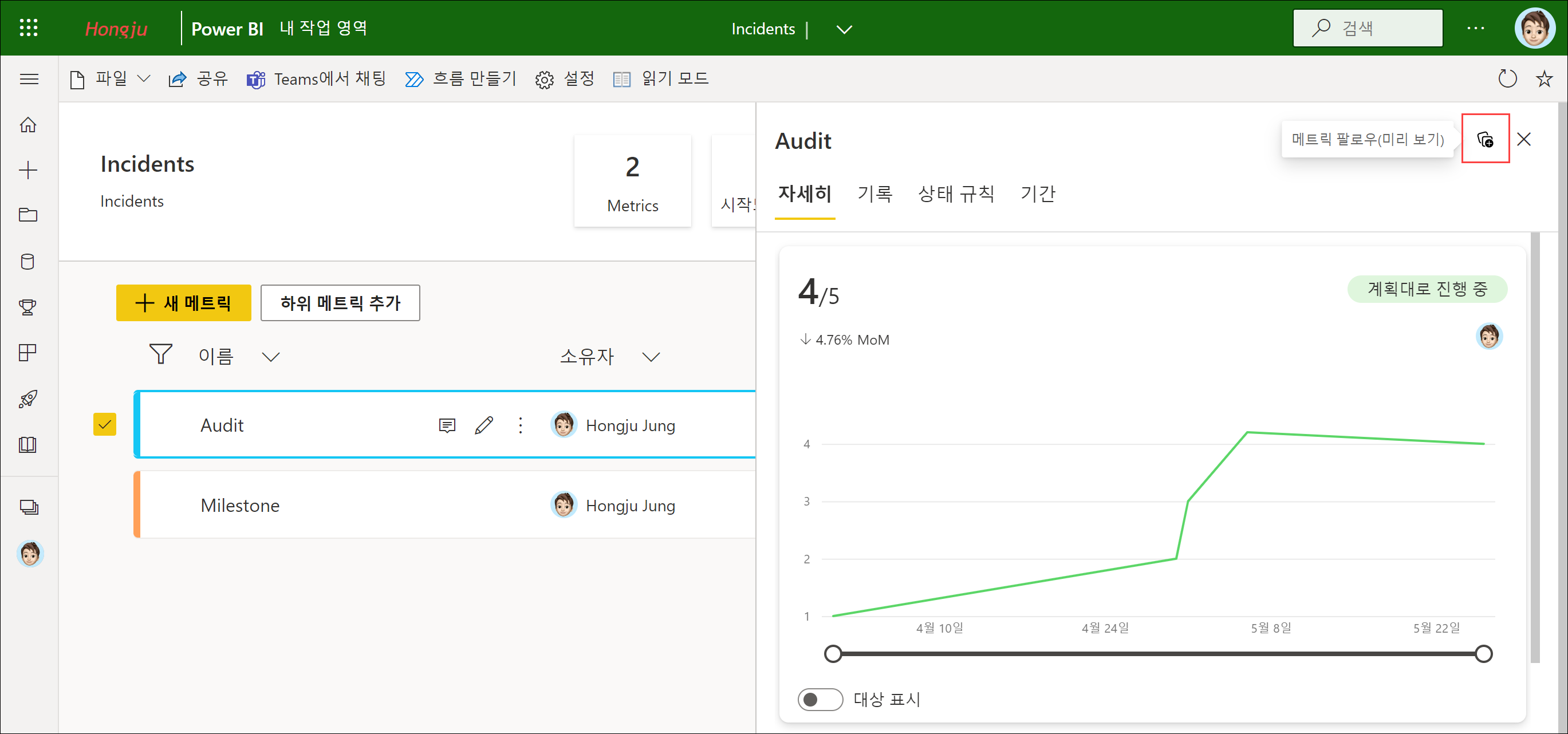Click the follow metric icon in Audit pane
1568x734 pixels.
click(x=1484, y=139)
